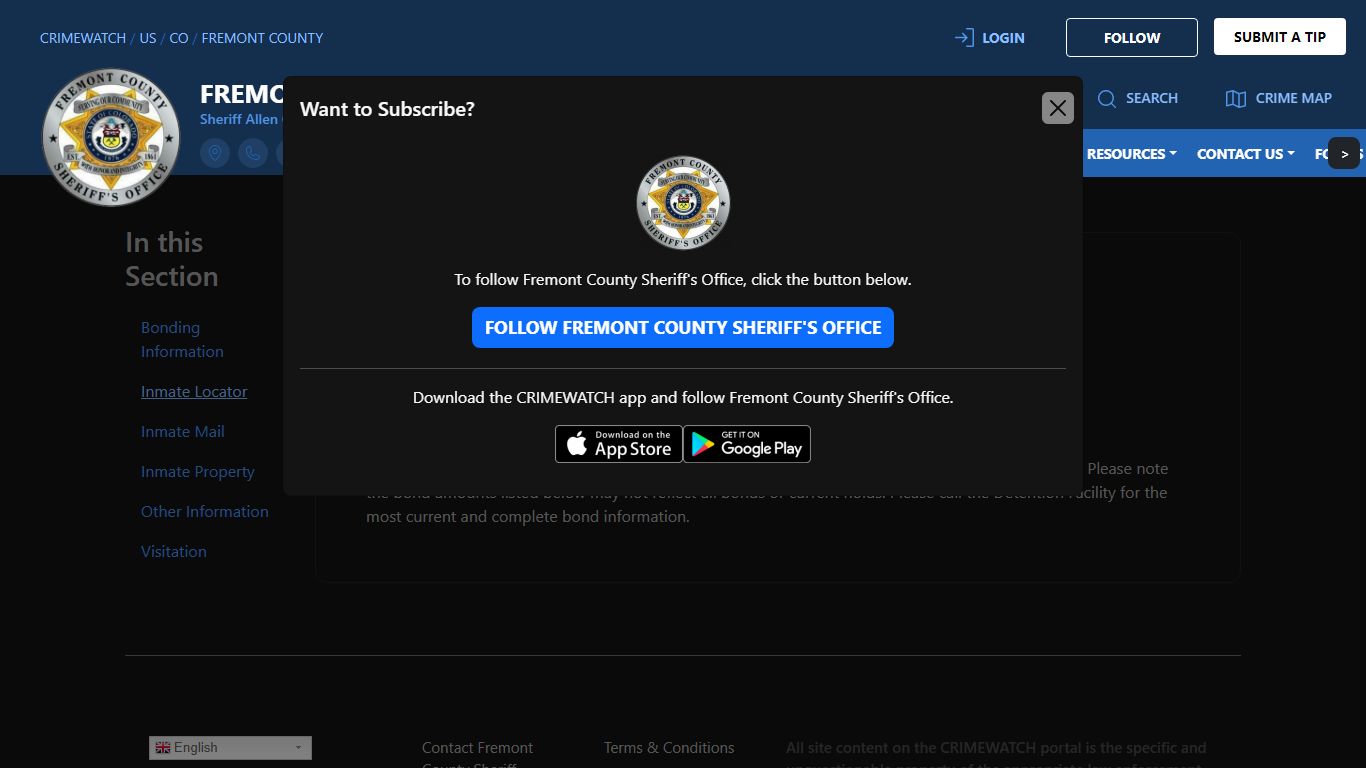1366x768 pixels.
Task: Click the phone icon in header
Action: 253,153
